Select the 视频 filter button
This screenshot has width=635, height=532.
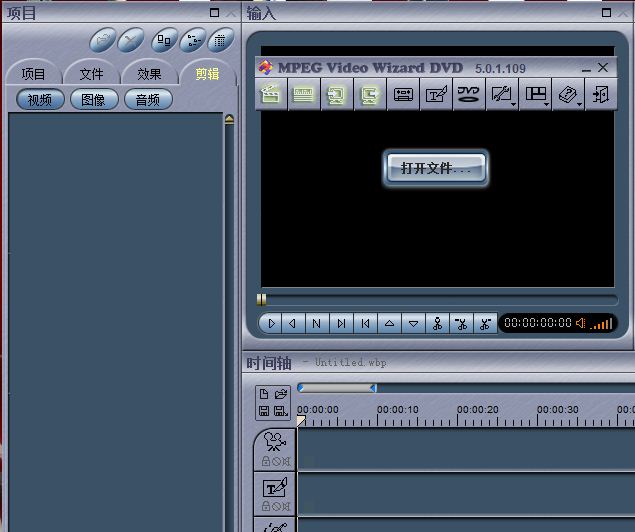(40, 100)
